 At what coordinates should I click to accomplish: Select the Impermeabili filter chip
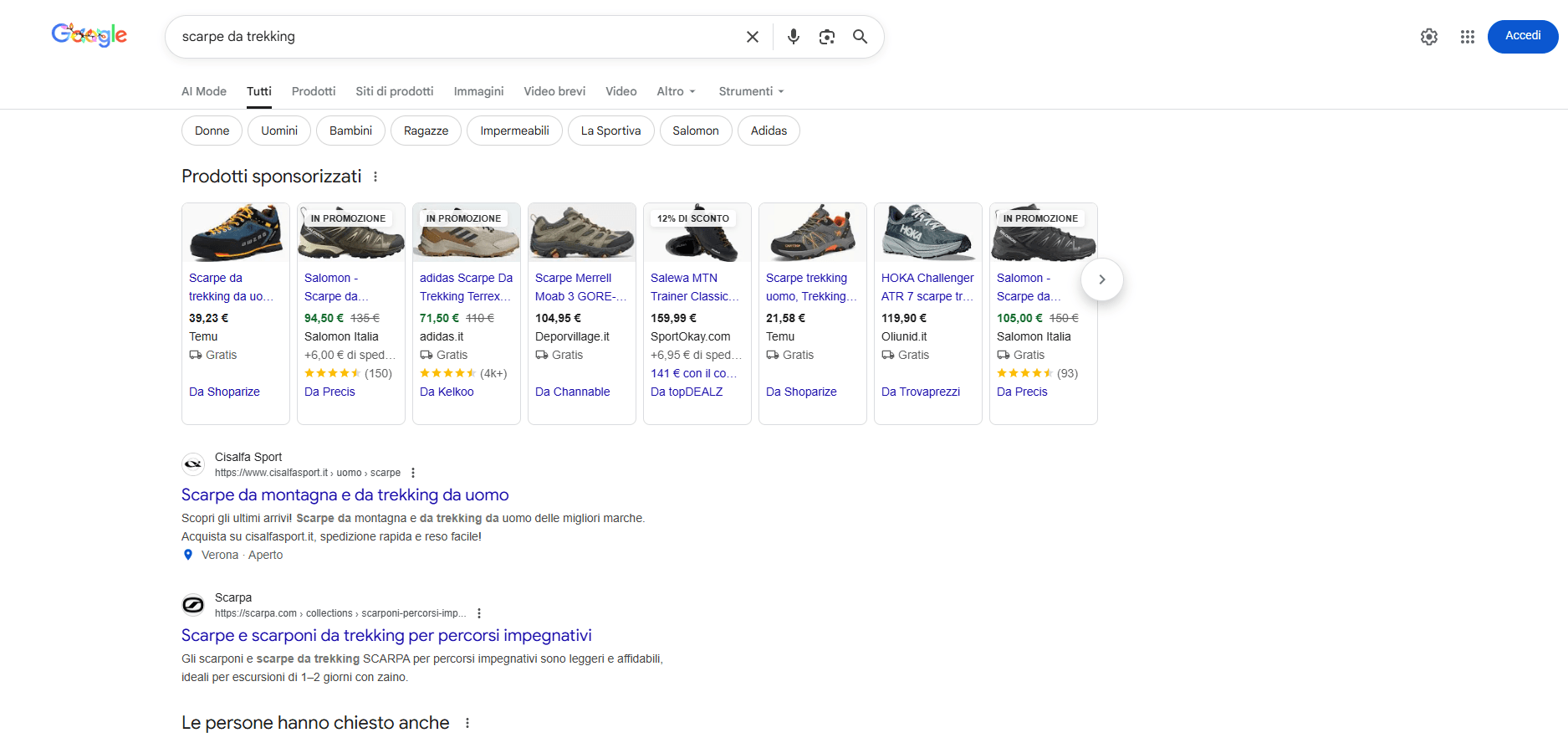click(x=515, y=131)
